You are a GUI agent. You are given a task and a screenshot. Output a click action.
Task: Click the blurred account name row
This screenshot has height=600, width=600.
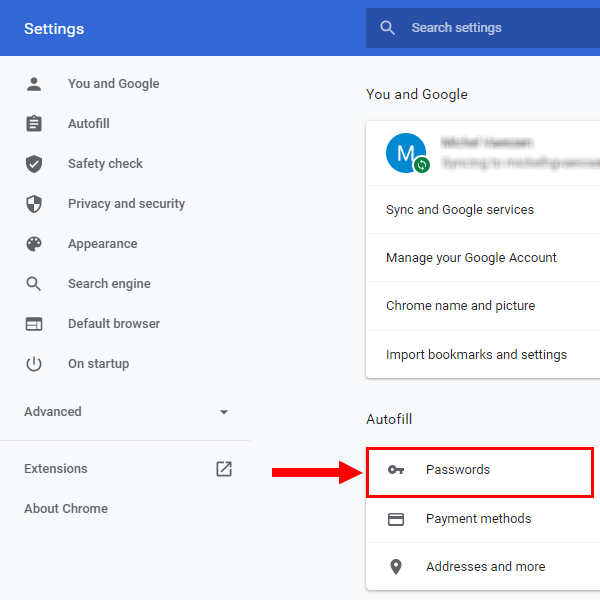483,153
